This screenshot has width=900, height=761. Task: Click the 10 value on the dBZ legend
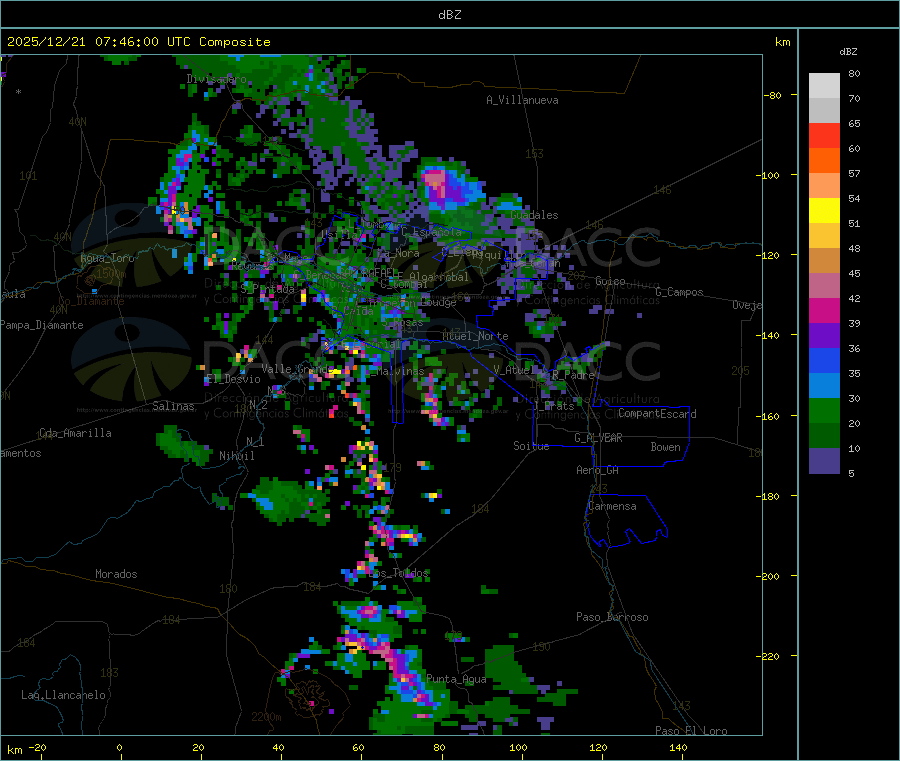854,449
